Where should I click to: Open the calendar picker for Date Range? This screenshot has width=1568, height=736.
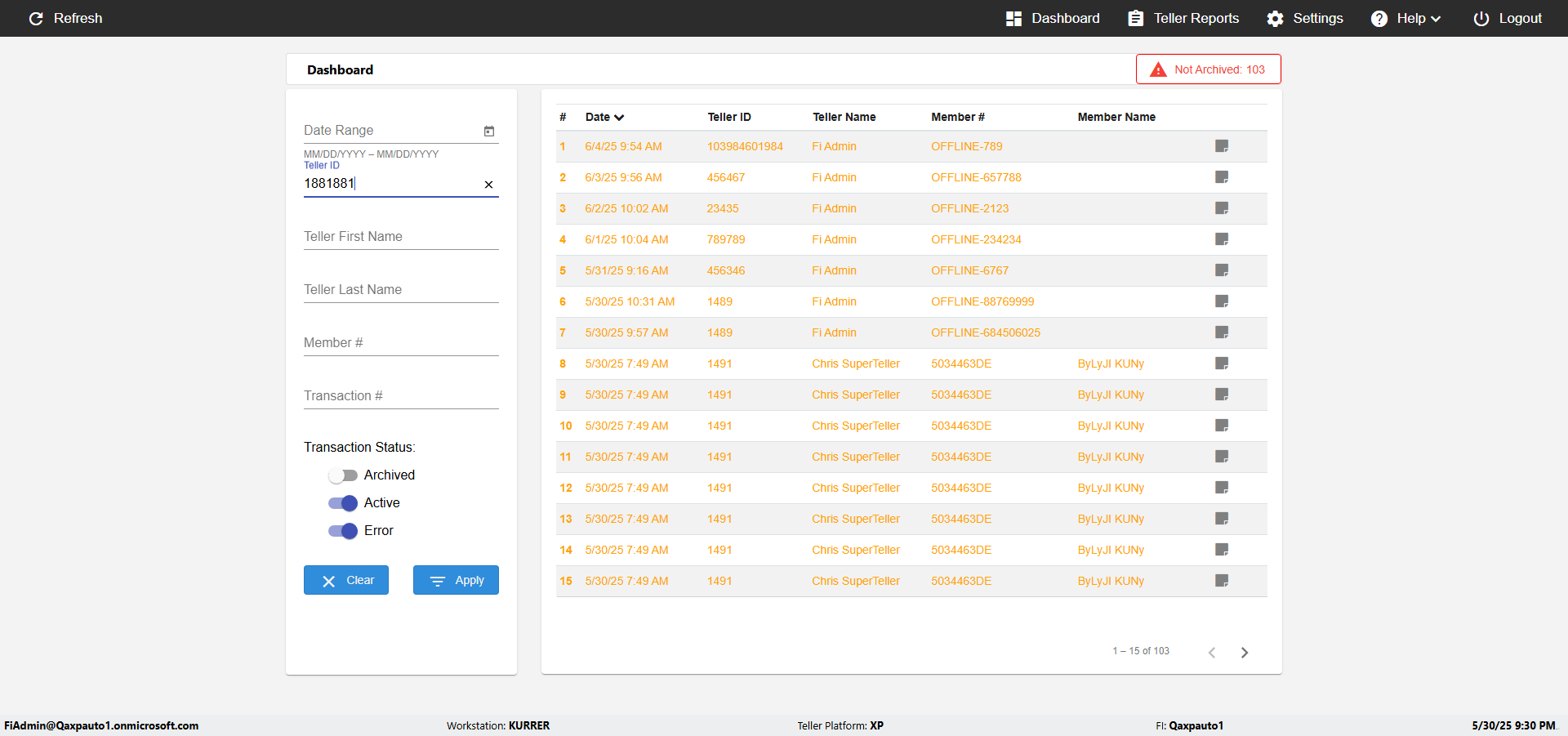pyautogui.click(x=489, y=131)
